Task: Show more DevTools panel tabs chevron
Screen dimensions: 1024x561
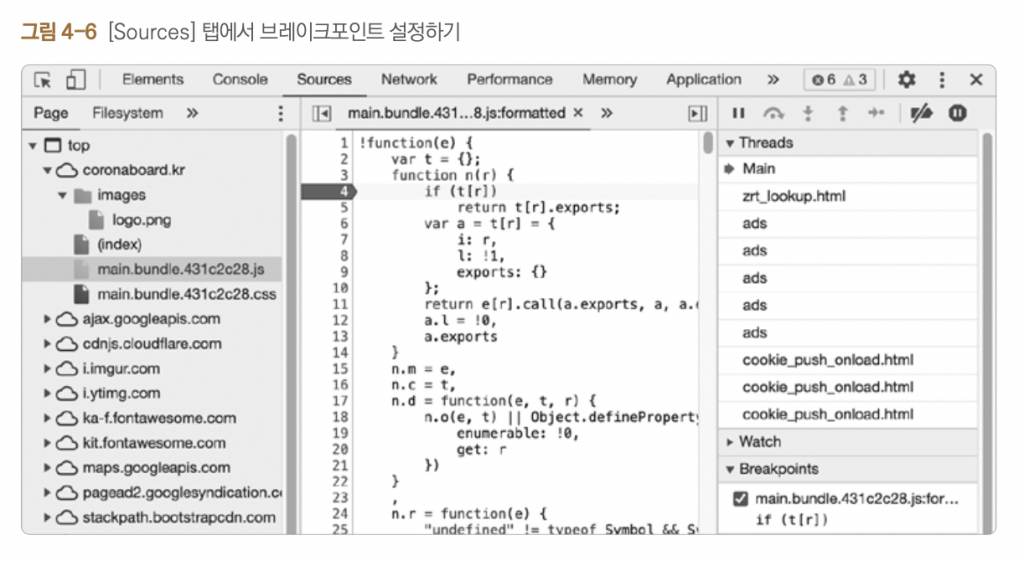Action: click(x=773, y=80)
